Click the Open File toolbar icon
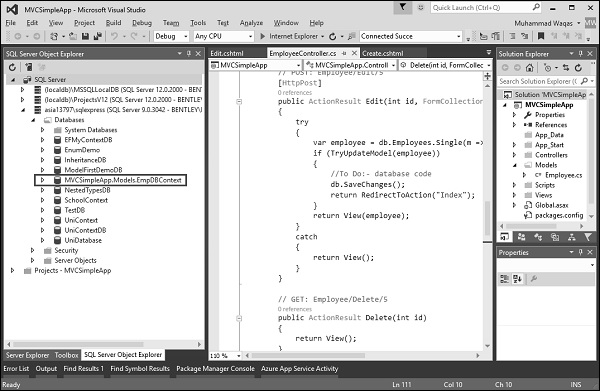The image size is (600, 391). 73,36
